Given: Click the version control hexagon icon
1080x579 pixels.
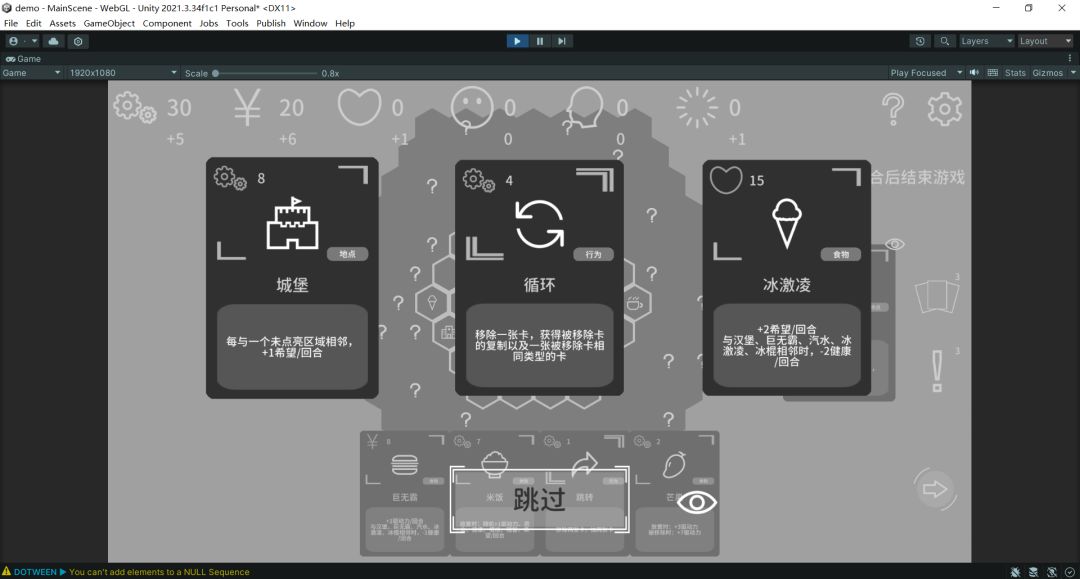Looking at the screenshot, I should click(78, 41).
